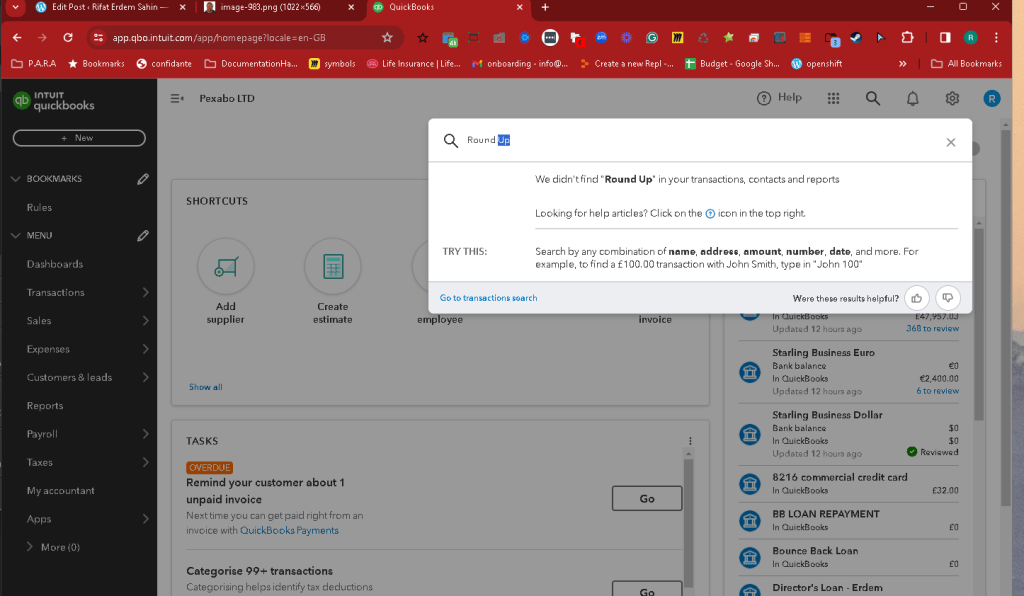Show more bookmarks with the chevron
This screenshot has height=596, width=1024.
903,64
